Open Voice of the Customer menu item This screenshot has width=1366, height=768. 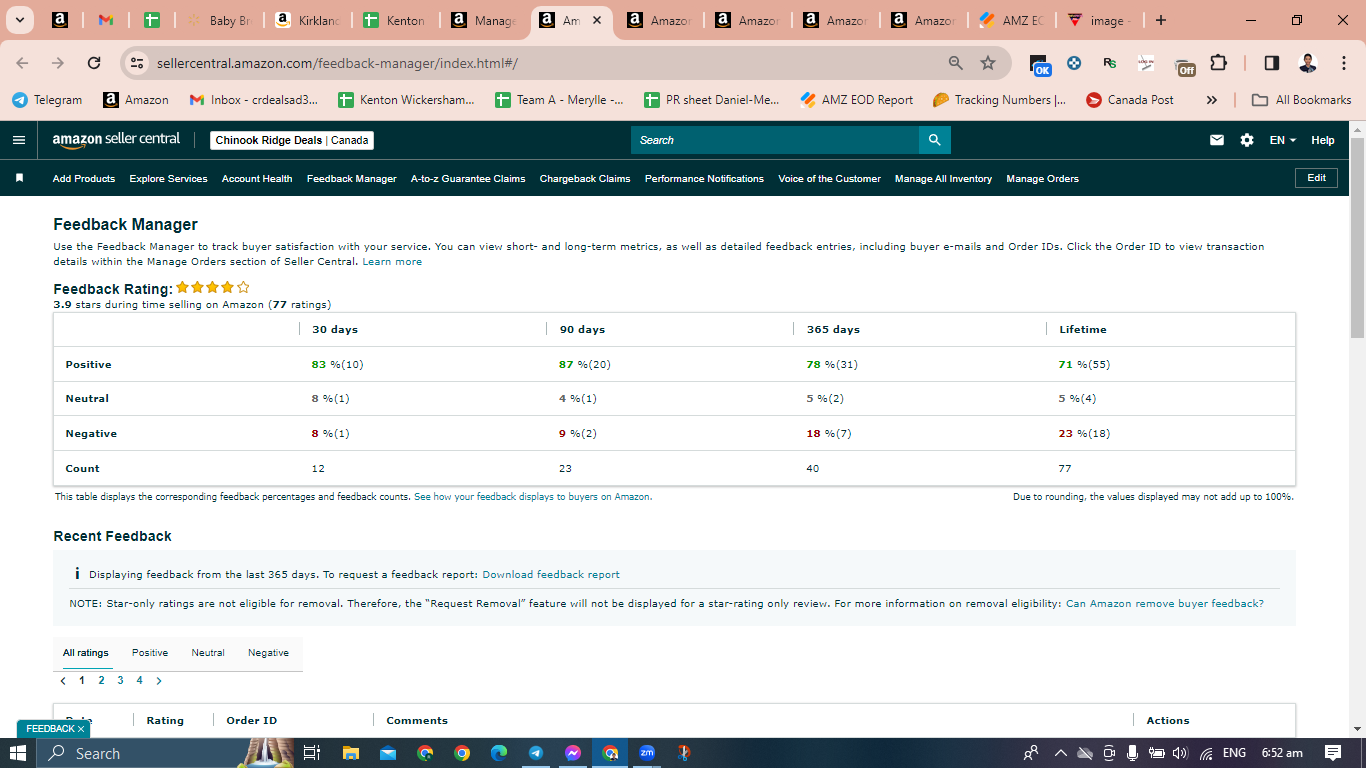829,179
